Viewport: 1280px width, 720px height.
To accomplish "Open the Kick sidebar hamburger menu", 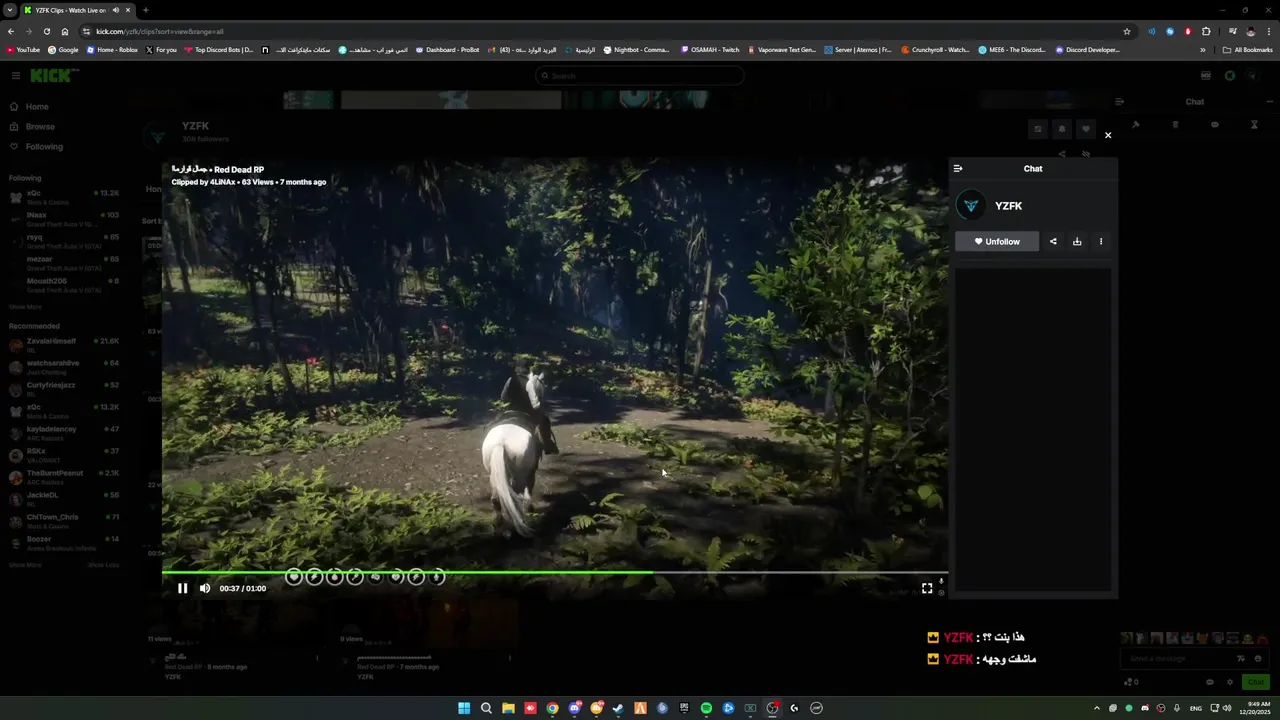I will [x=16, y=76].
